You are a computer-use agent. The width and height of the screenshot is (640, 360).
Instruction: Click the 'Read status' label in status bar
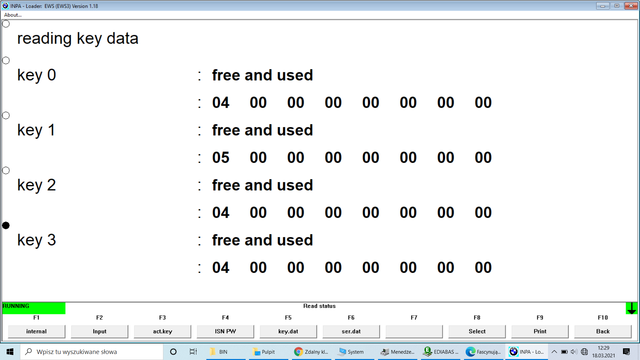(319, 306)
